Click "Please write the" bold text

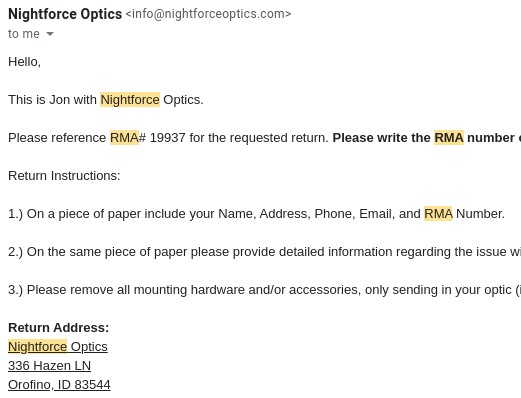pyautogui.click(x=381, y=138)
